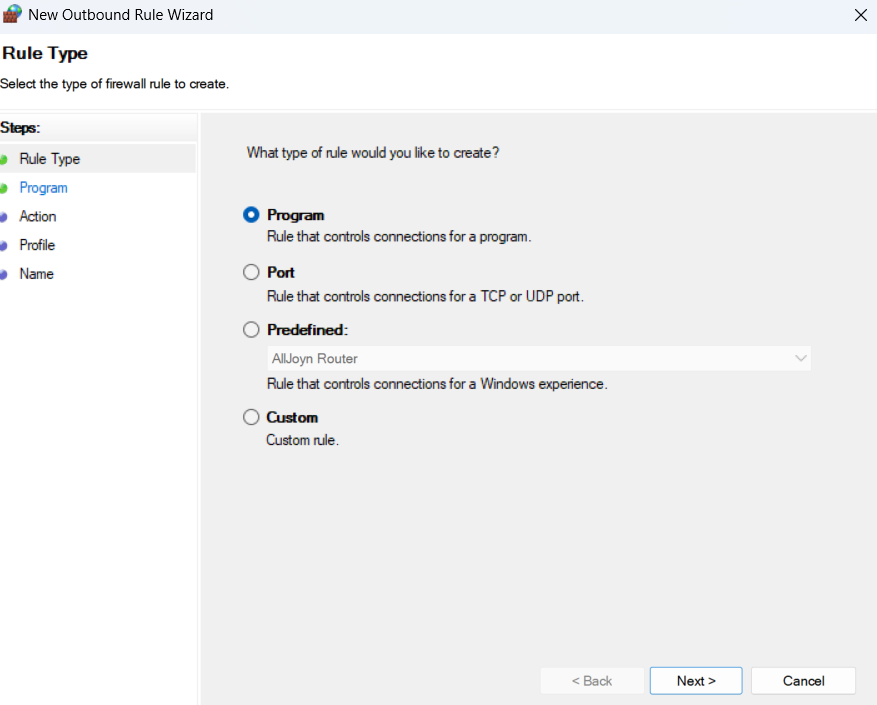This screenshot has width=877, height=705.
Task: Select the Predefined rule radio button
Action: 251,330
